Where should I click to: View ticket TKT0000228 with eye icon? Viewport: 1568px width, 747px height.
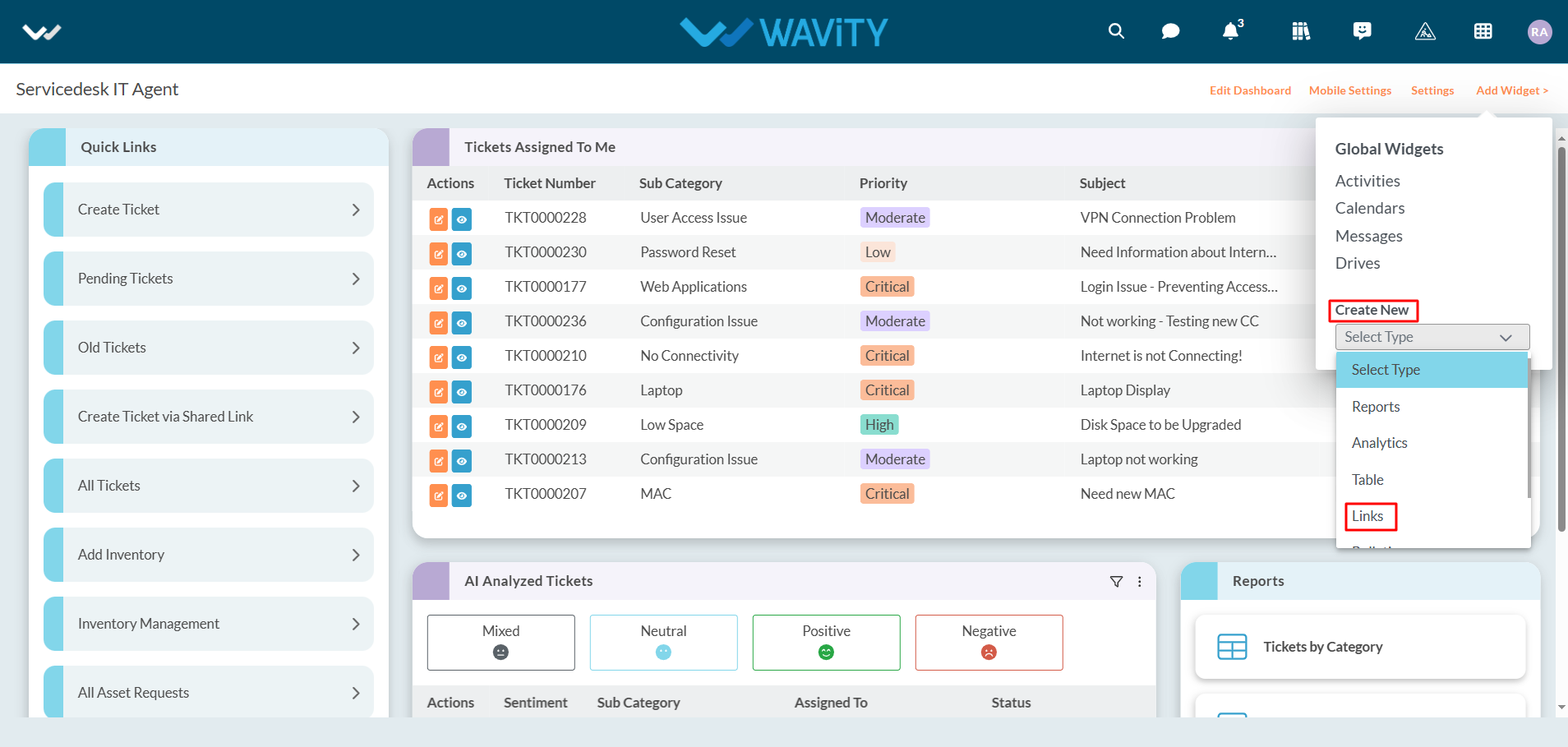[x=462, y=219]
